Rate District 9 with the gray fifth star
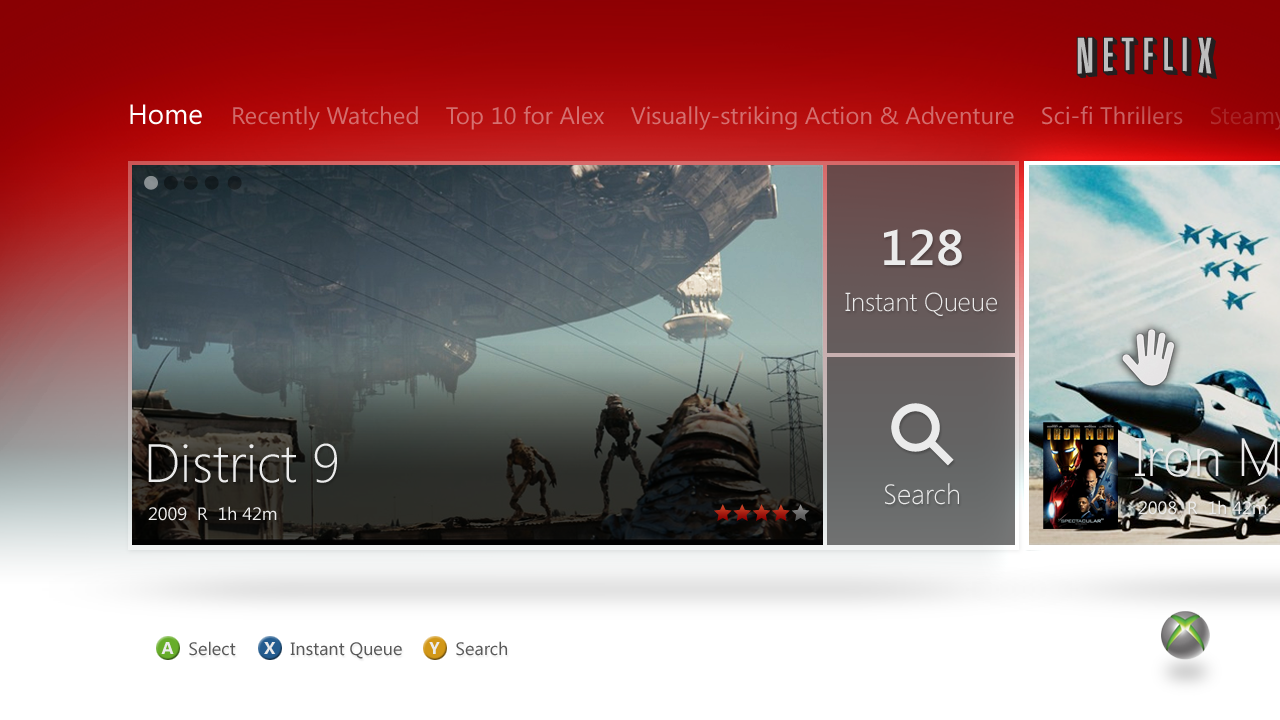This screenshot has width=1280, height=720. tap(800, 513)
